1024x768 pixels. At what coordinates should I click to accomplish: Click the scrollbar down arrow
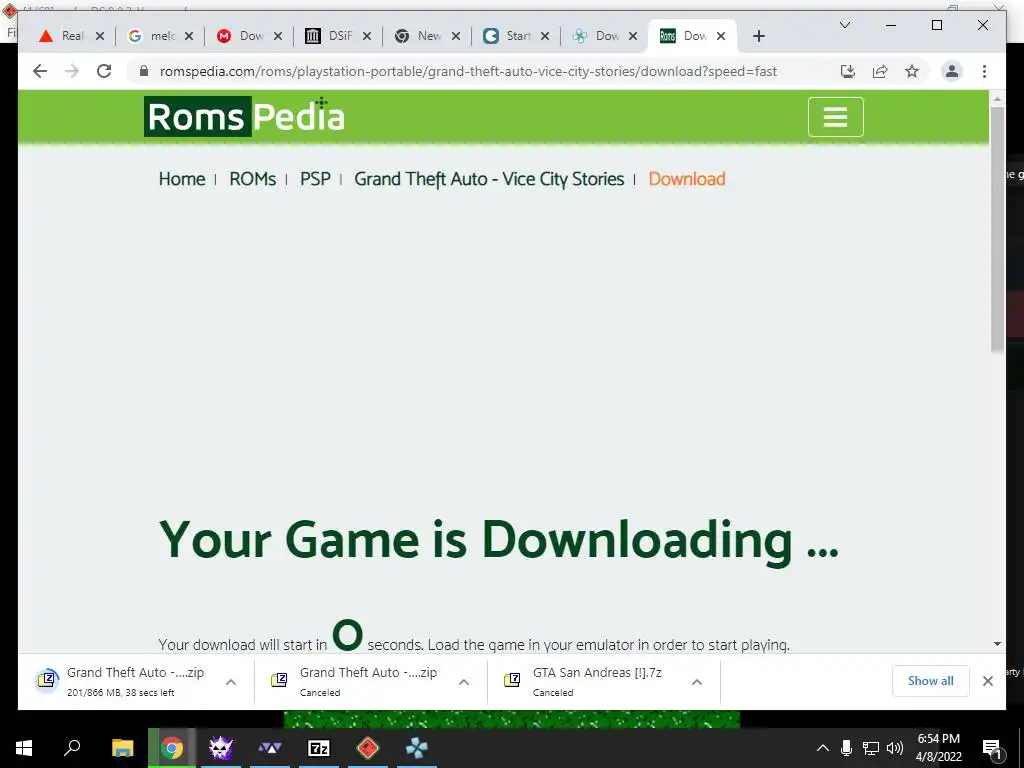[997, 644]
